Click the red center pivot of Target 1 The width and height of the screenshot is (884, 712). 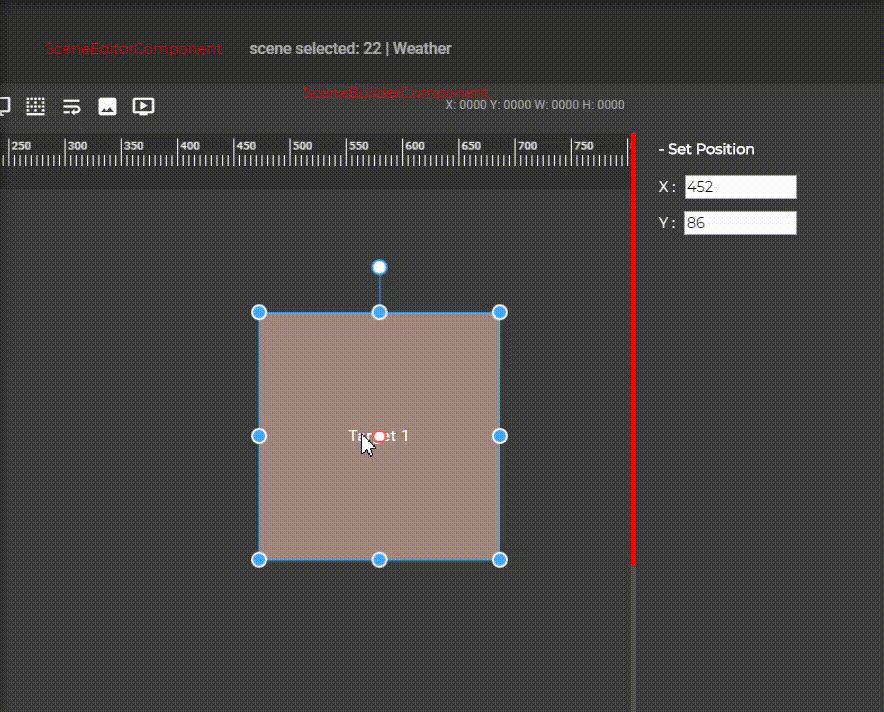(x=379, y=436)
